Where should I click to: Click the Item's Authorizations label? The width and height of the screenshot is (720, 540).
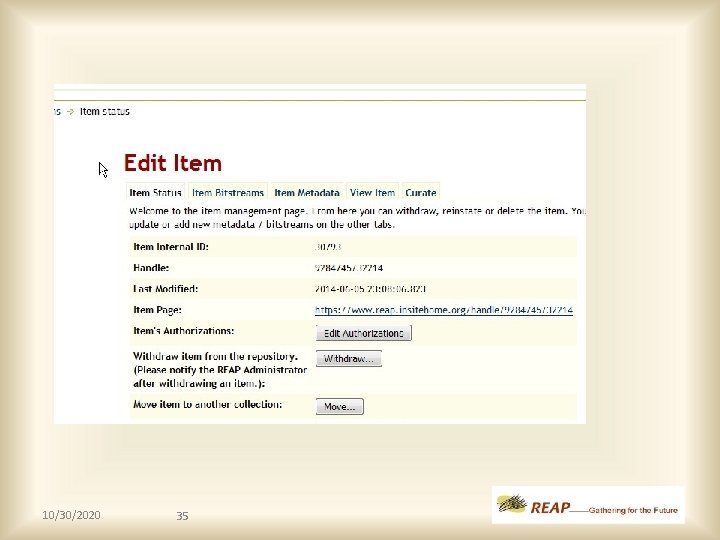184,331
